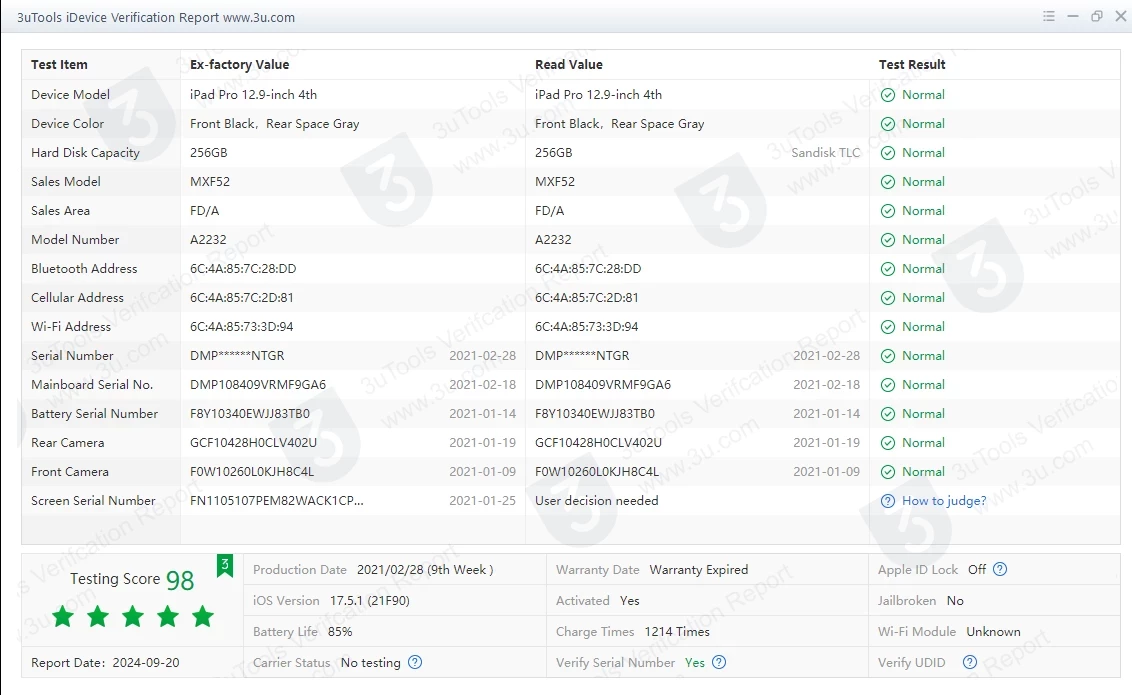The height and width of the screenshot is (695, 1132).
Task: Click the Report Date 2024-09-20 text
Action: 105,663
